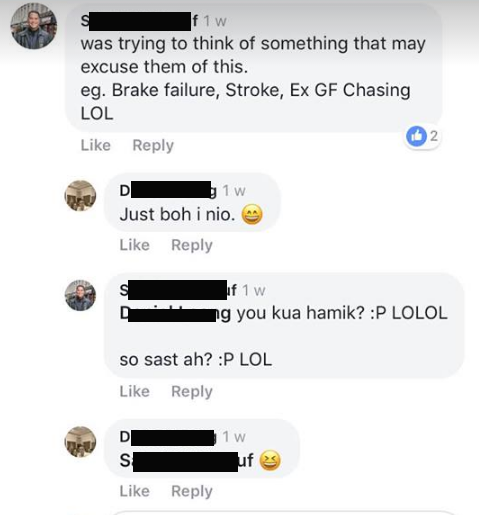Click the blue thumbs-up reaction icon
Image resolution: width=479 pixels, height=515 pixels.
[416, 136]
